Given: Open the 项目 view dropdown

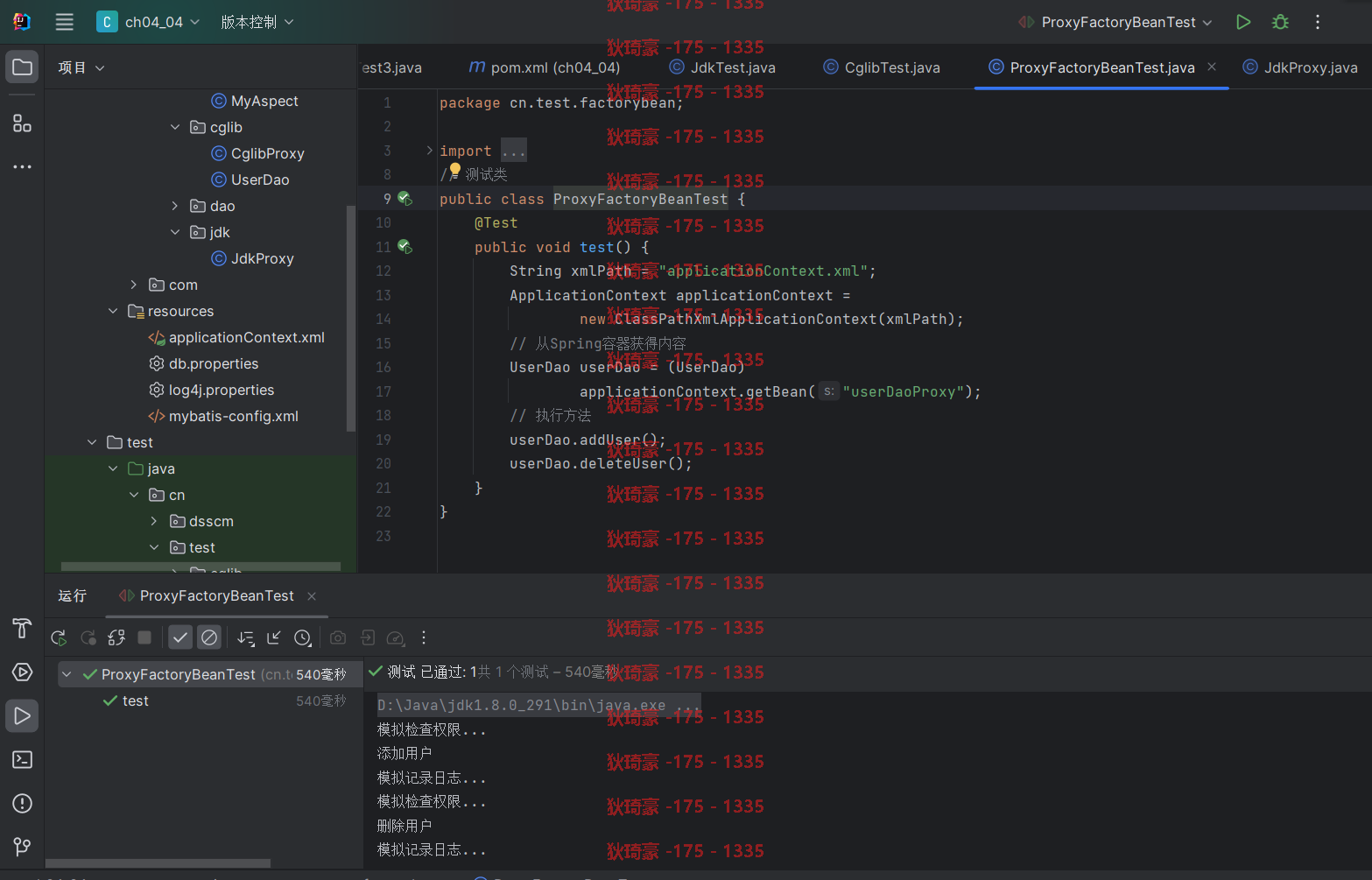Looking at the screenshot, I should 81,67.
